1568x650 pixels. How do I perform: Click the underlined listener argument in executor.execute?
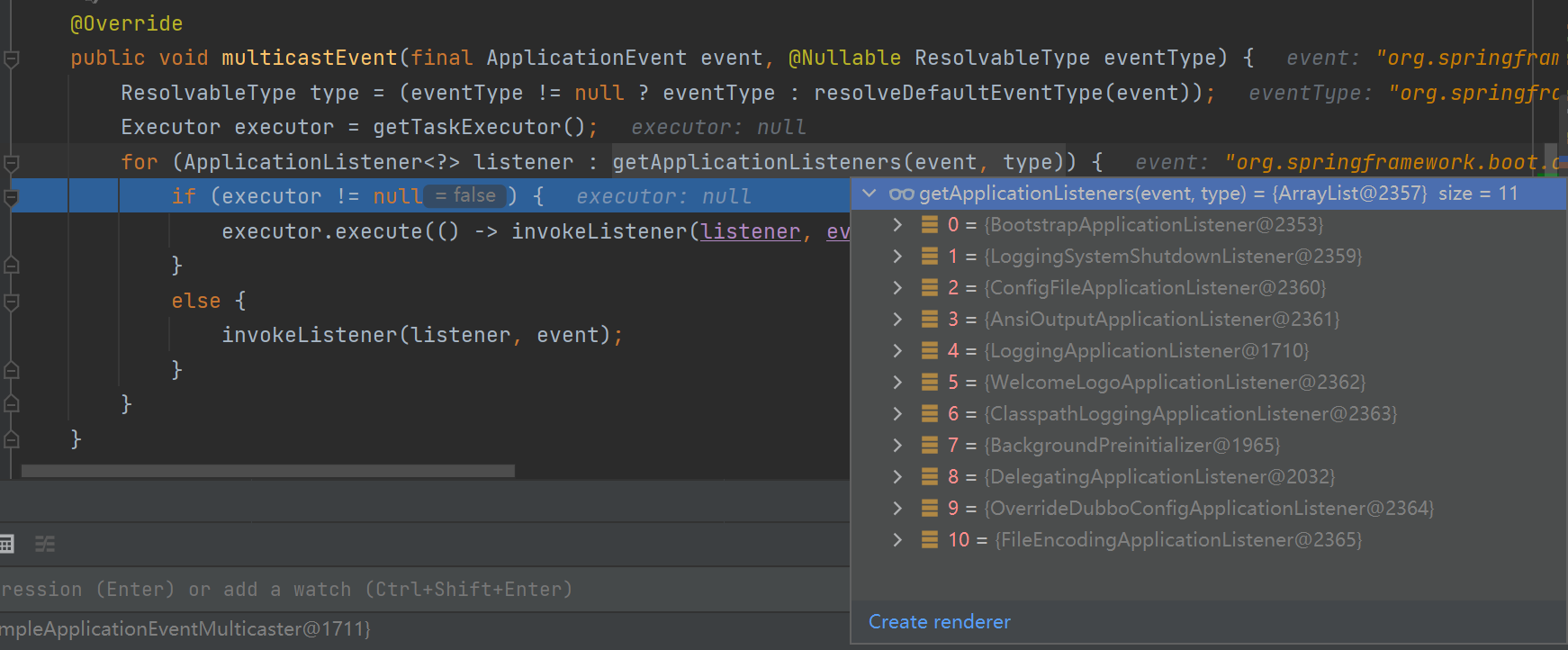(x=751, y=232)
